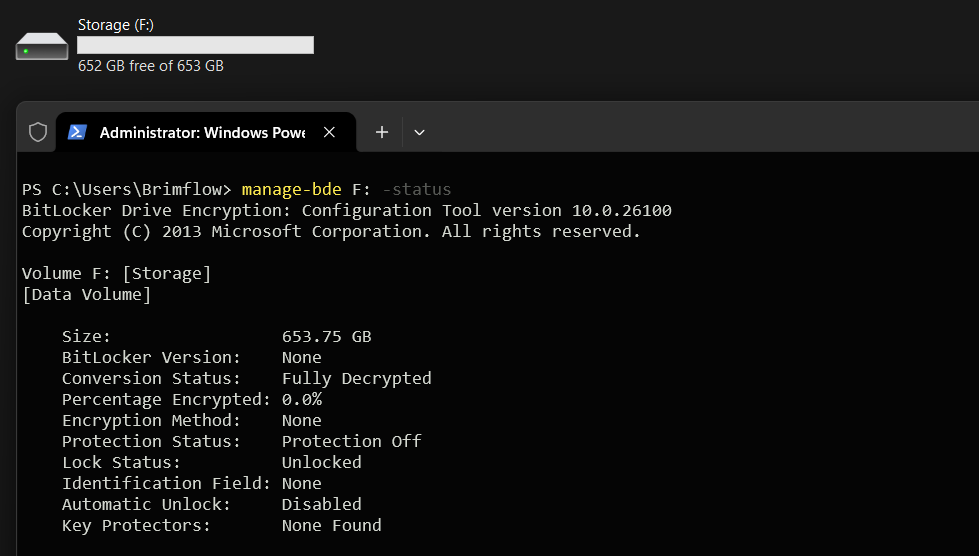
Task: Click the 'Encryption Method:' label
Action: coord(151,421)
